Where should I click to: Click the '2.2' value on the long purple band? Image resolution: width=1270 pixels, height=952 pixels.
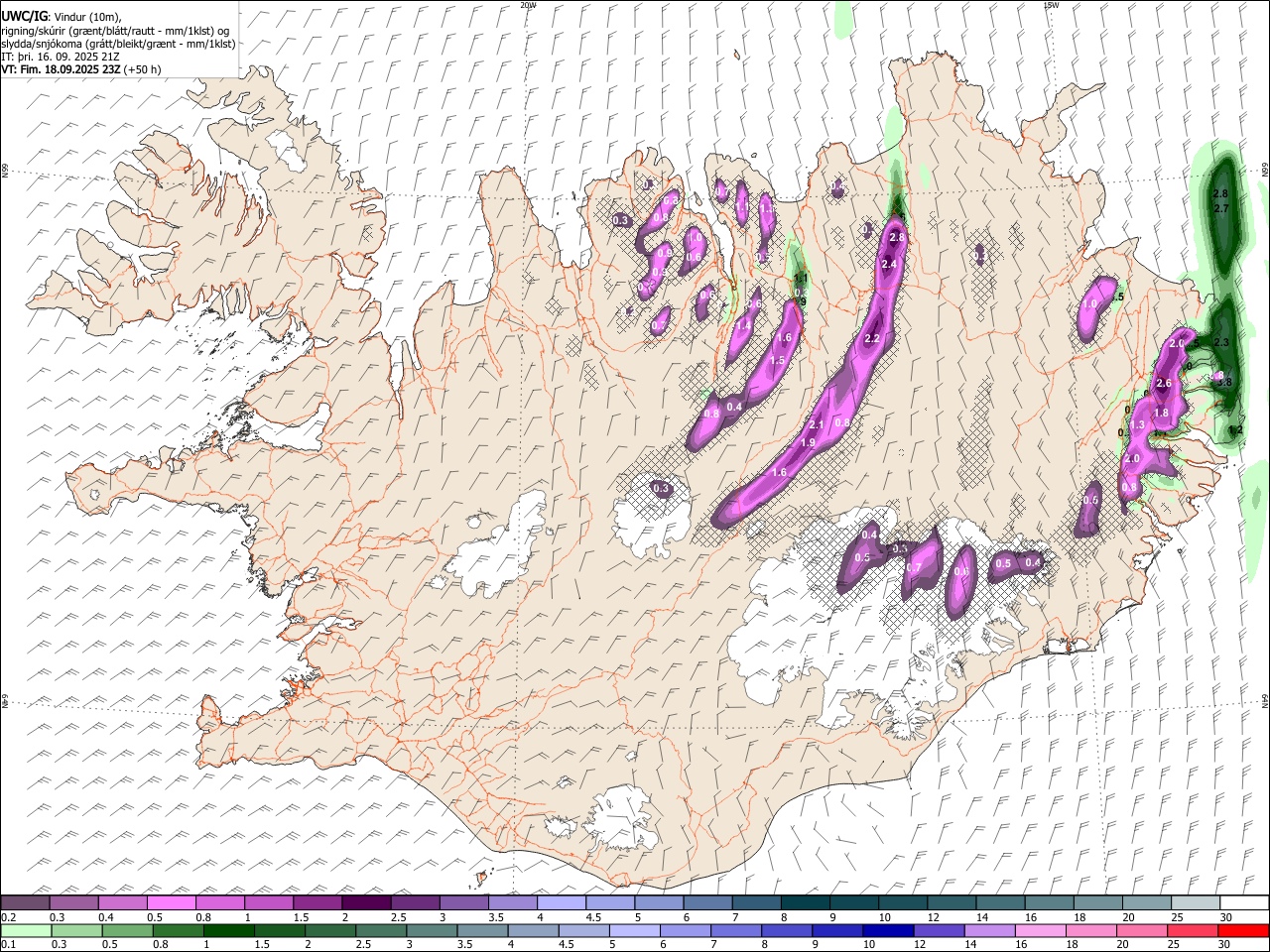[872, 339]
